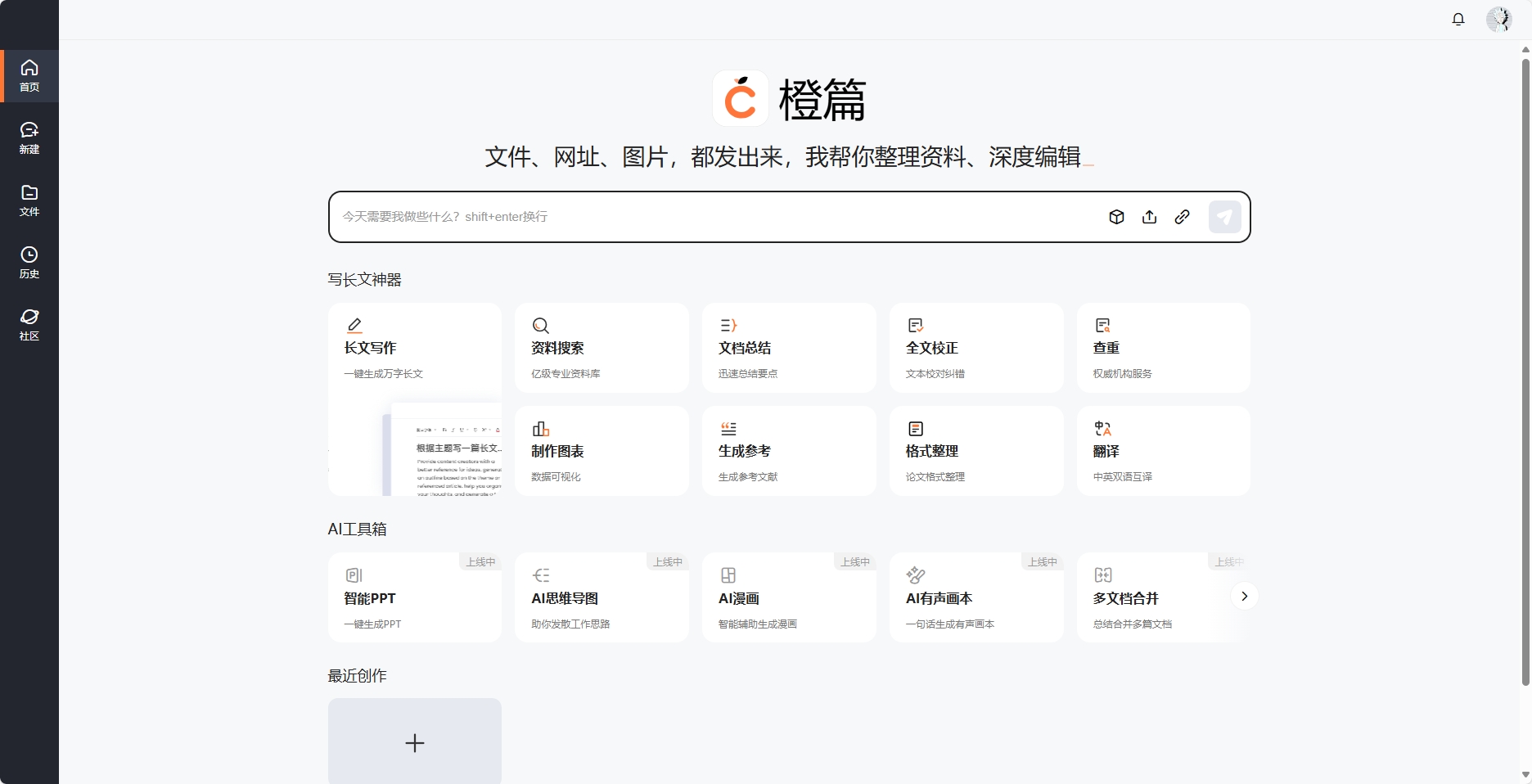
Task: Go to the 社区 community section
Action: pos(29,324)
